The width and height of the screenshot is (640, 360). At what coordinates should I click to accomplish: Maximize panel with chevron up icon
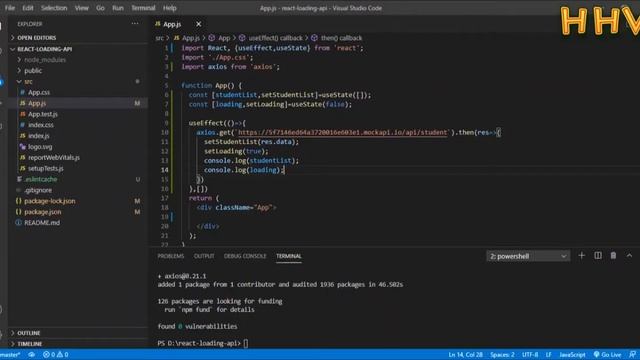(629, 256)
